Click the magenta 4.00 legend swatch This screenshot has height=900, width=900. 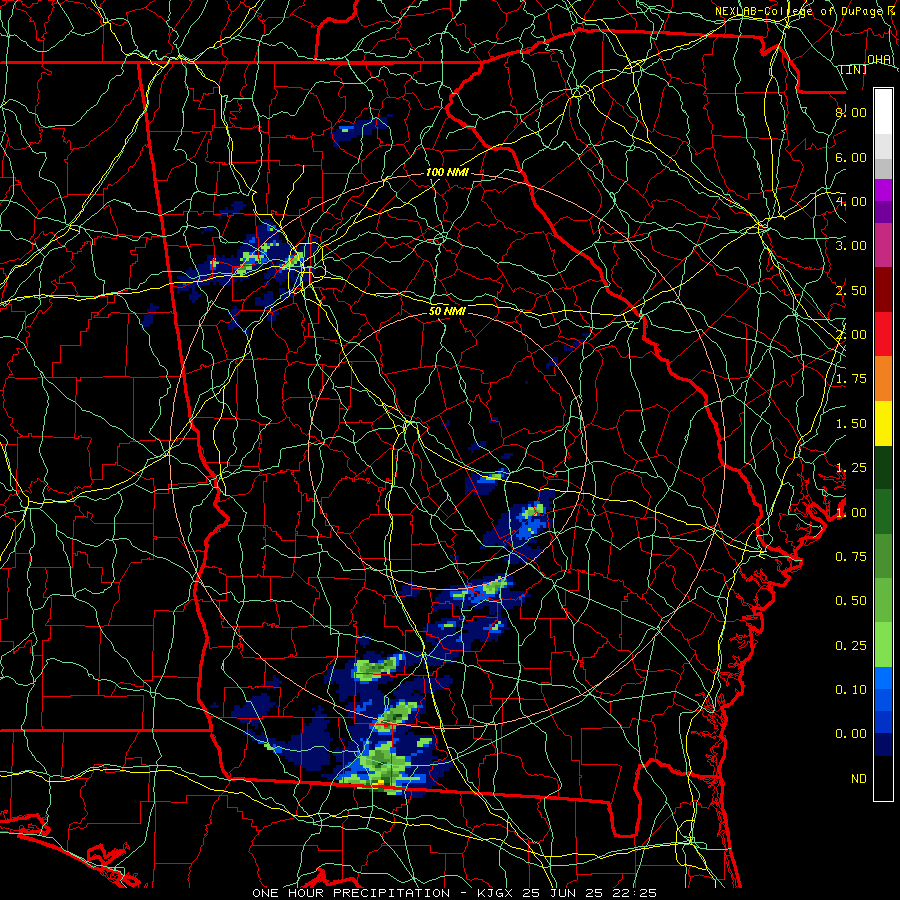(883, 190)
